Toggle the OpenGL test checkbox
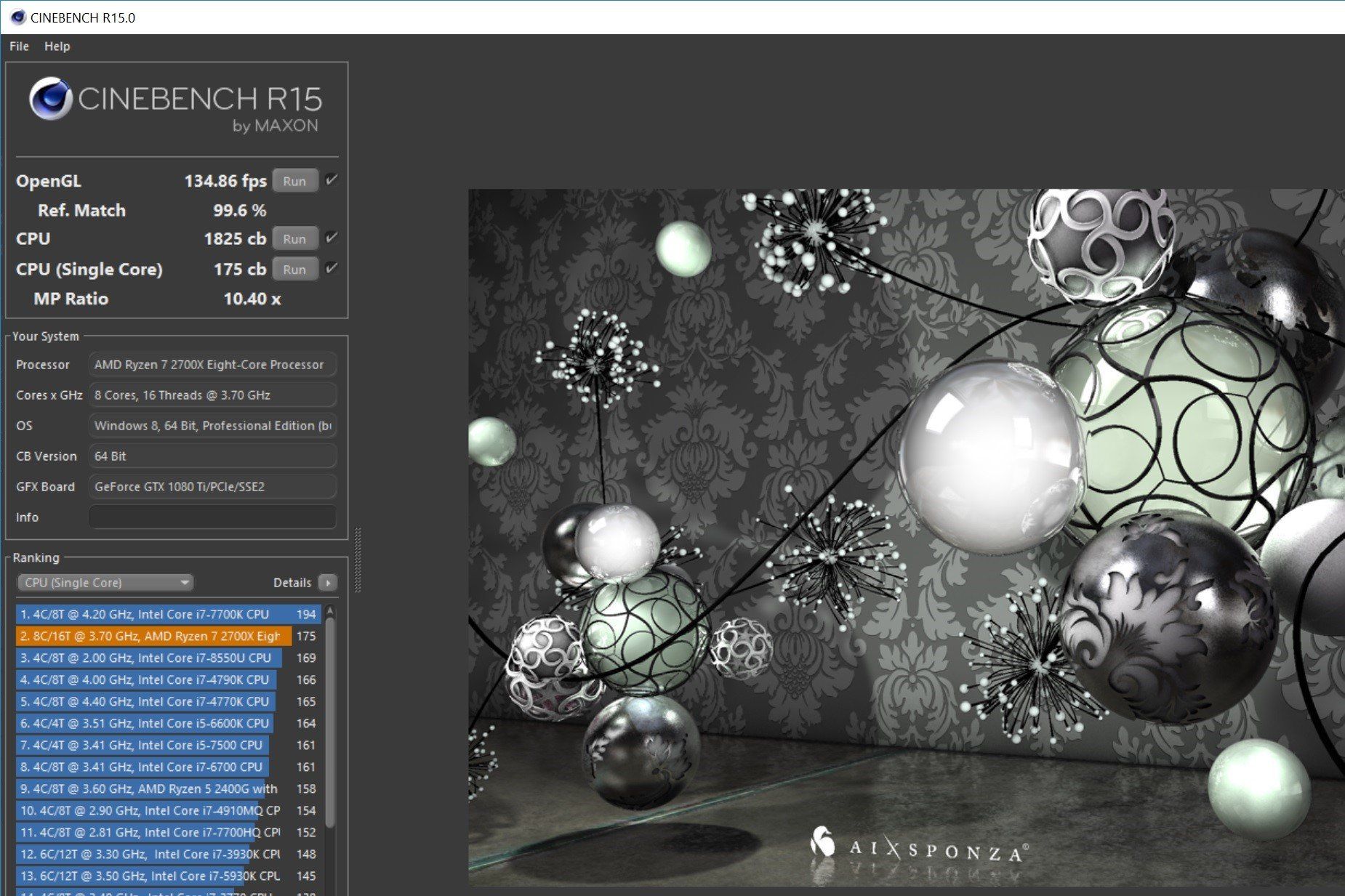The image size is (1345, 896). coord(332,179)
